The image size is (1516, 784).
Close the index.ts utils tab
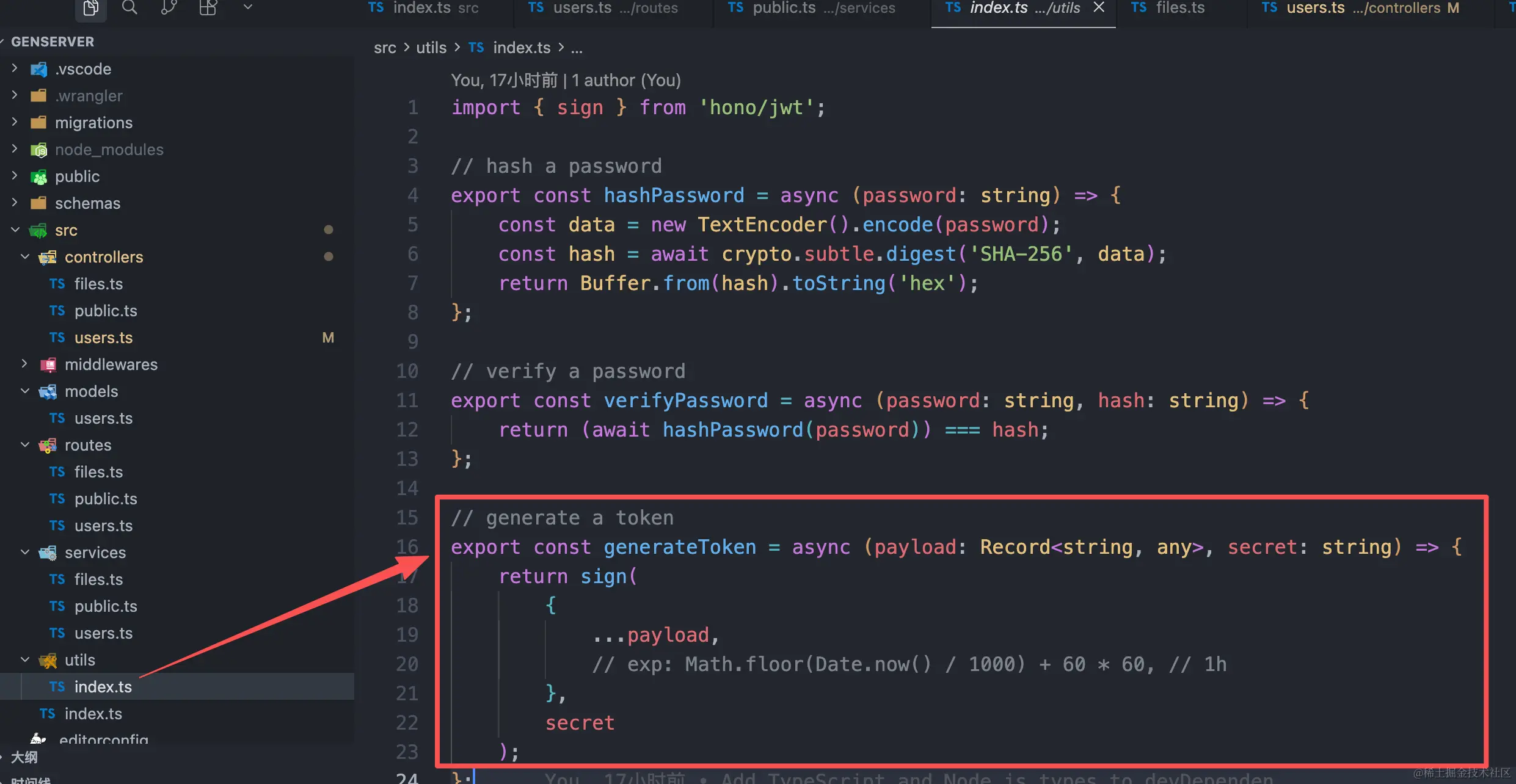(x=1099, y=8)
